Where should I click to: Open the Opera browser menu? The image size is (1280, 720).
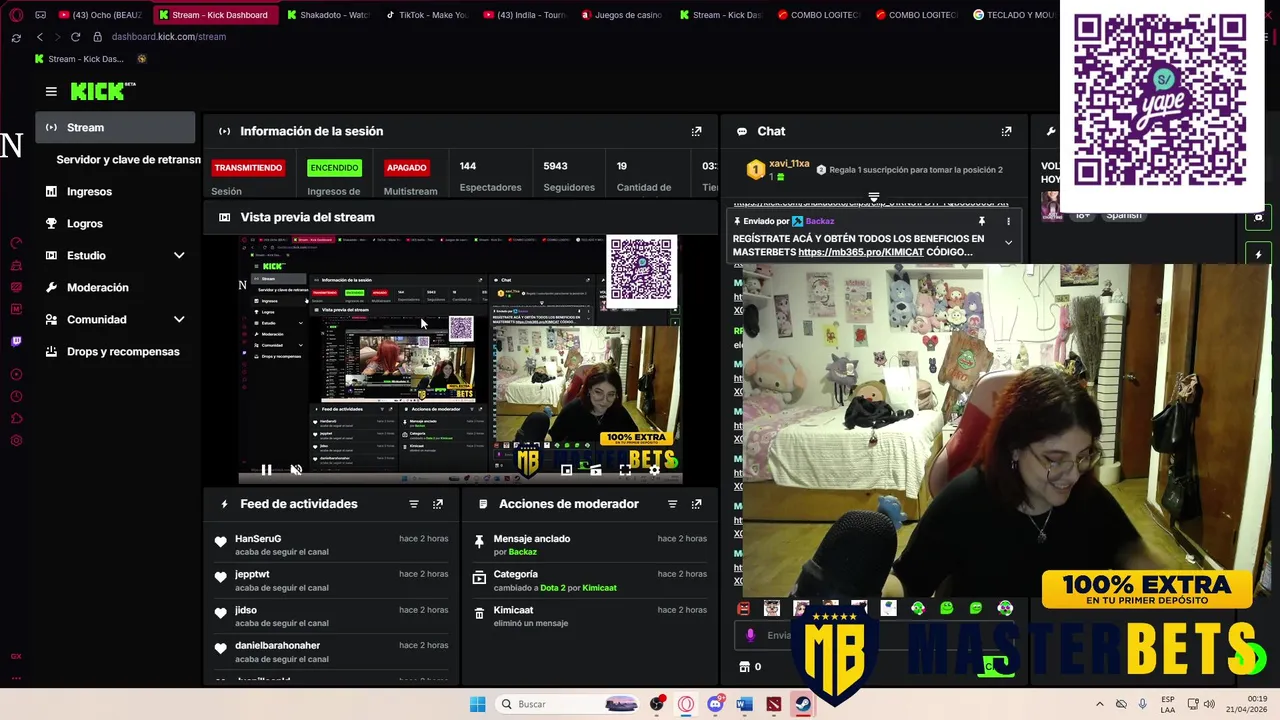coord(15,15)
